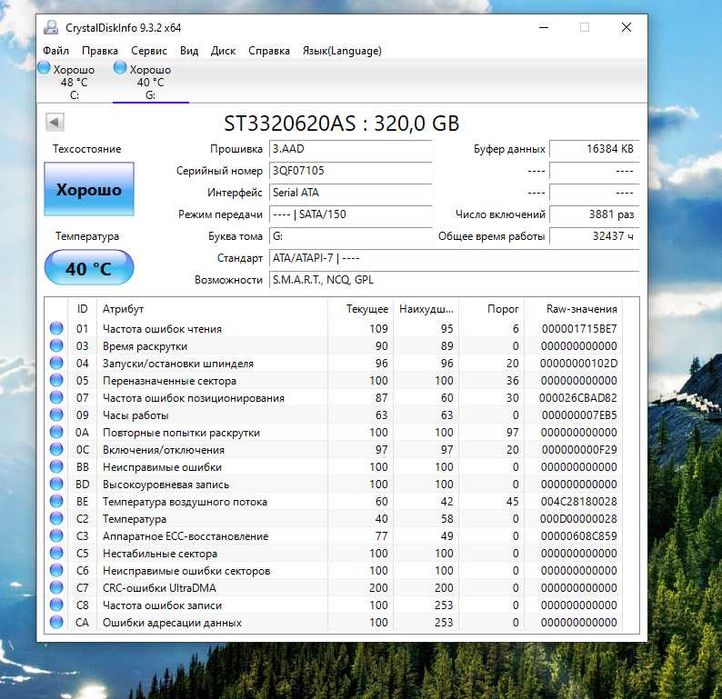
Task: Select the Частота ошибок чтения row text
Action: click(x=162, y=329)
